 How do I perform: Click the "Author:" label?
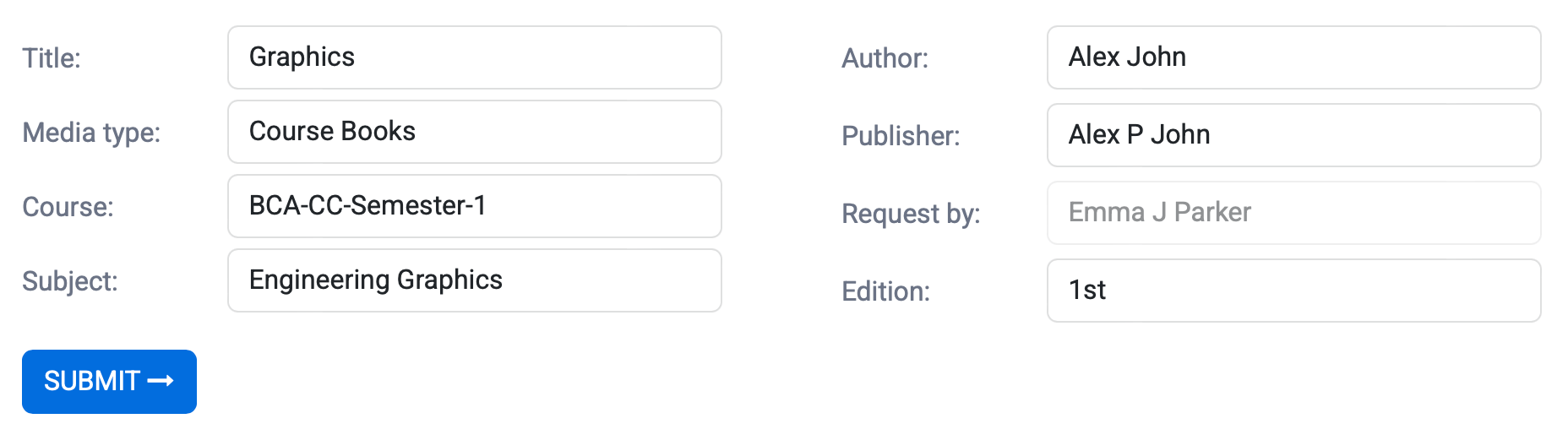click(x=885, y=58)
